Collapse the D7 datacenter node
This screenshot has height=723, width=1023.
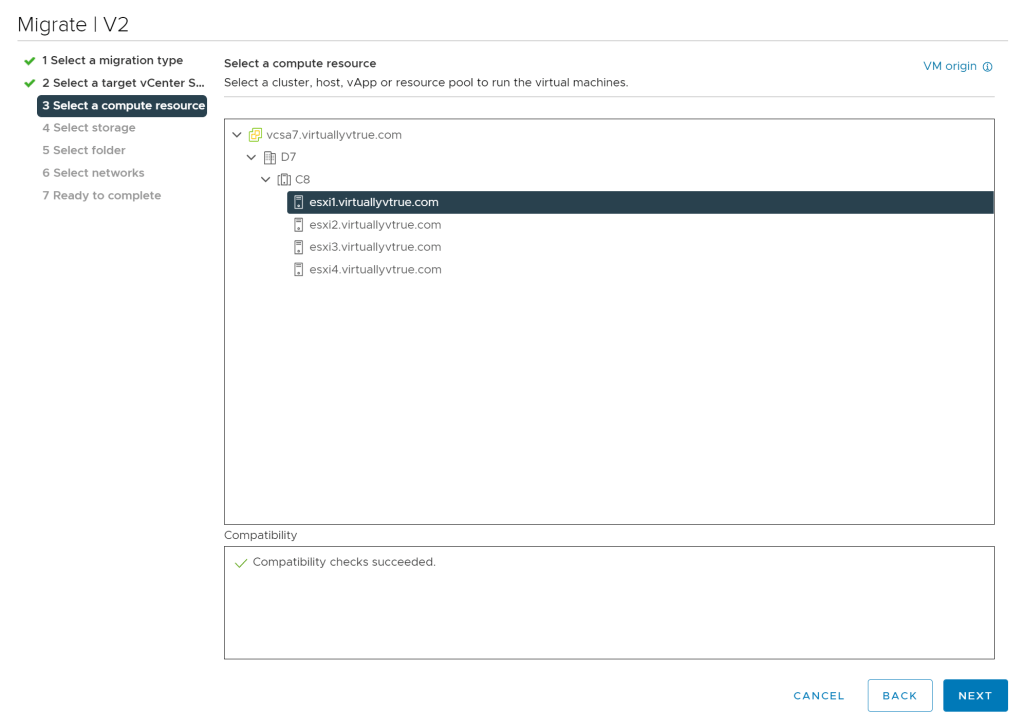point(251,158)
